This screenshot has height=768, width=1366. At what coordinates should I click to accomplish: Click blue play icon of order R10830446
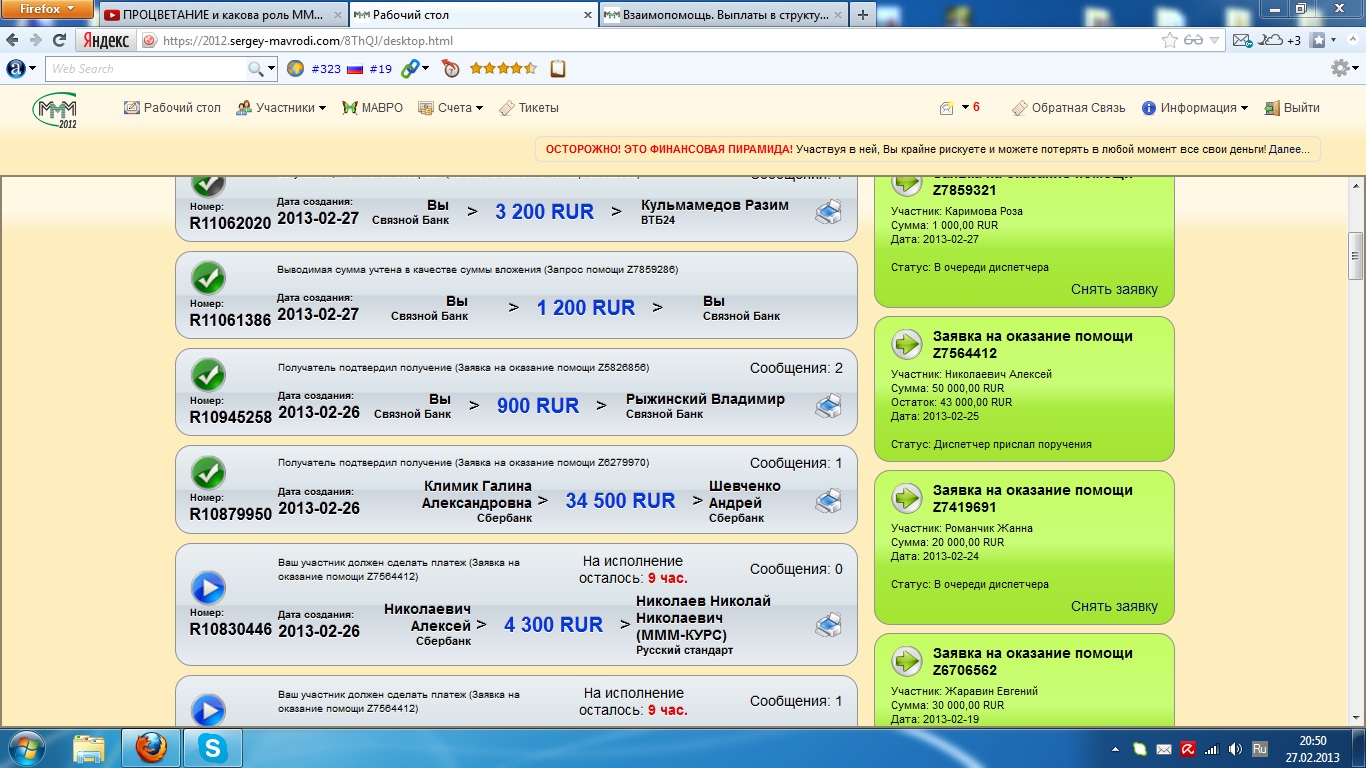(x=208, y=587)
